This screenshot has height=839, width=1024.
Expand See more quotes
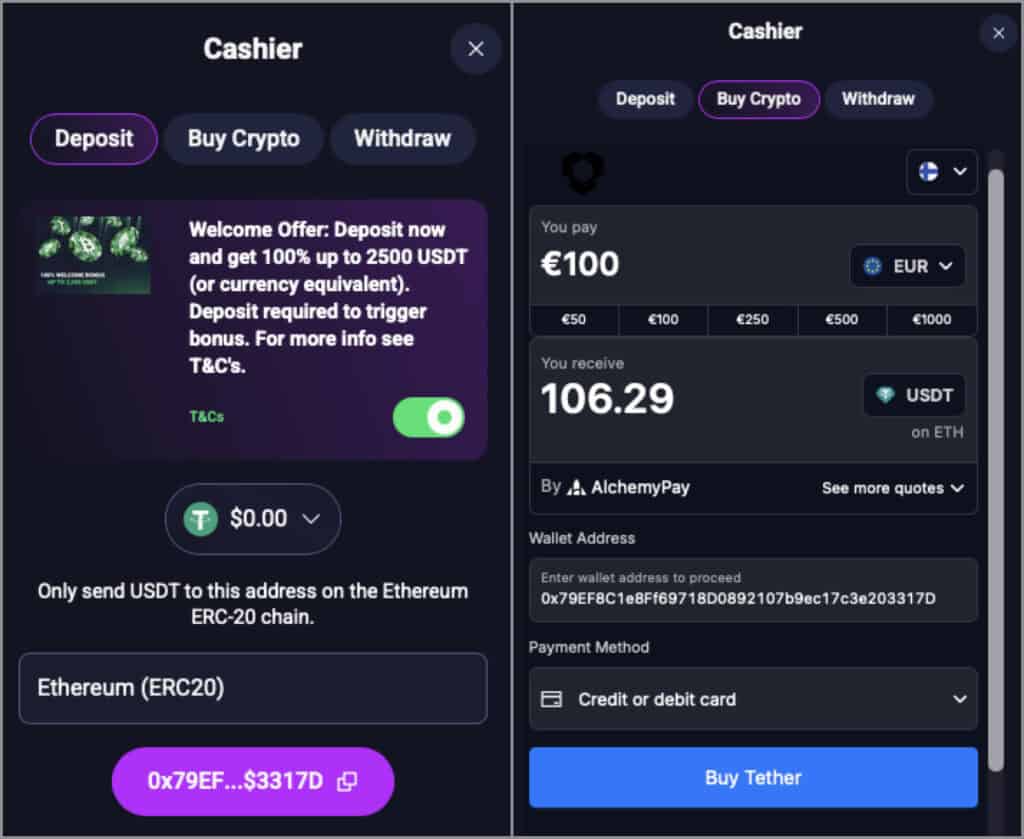[892, 488]
